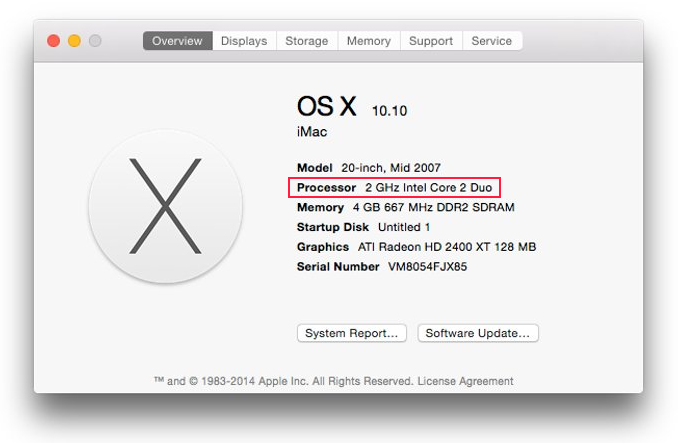
Task: Click the Graphics label
Action: [x=323, y=247]
